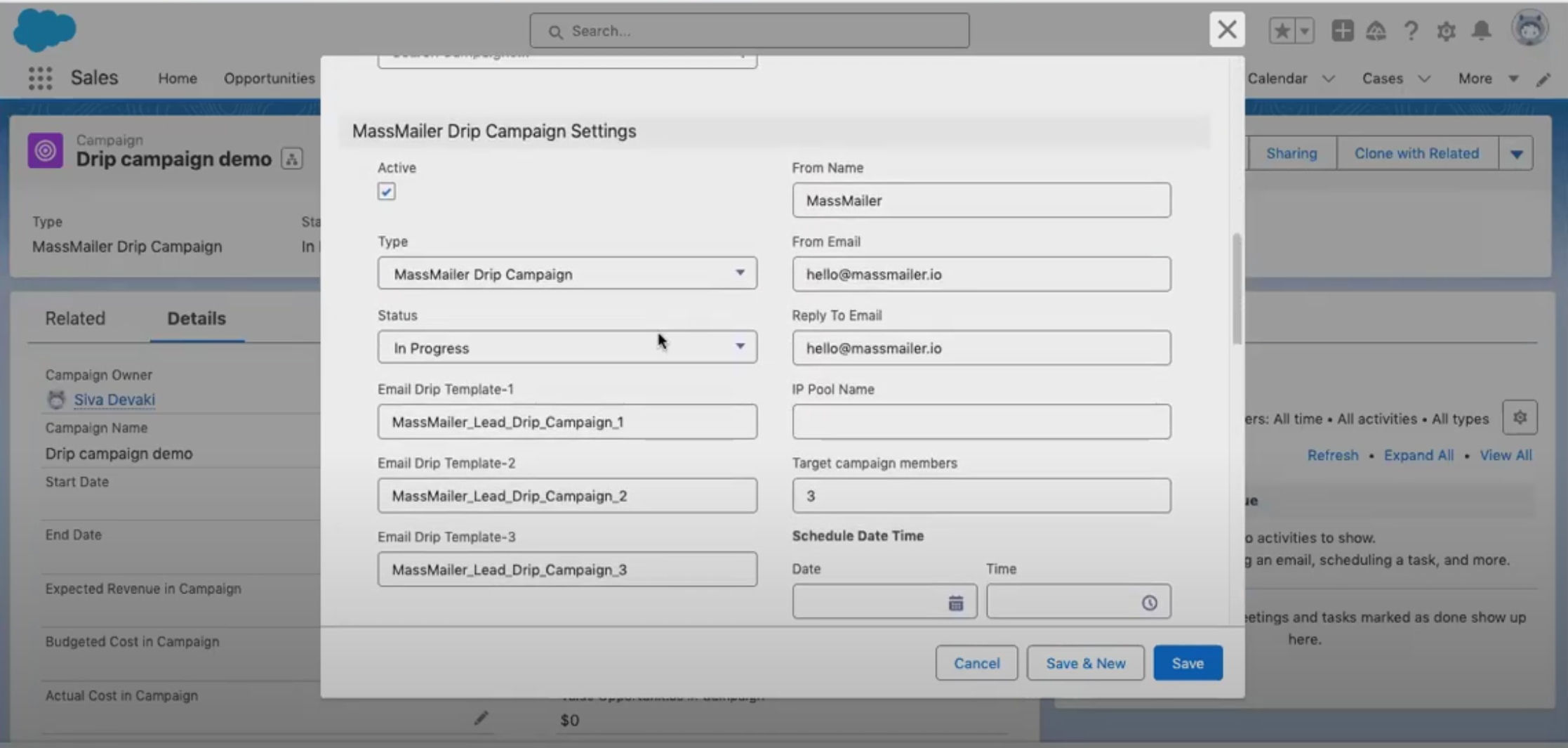Click the MassMailer Drip Campaign Settings heading
1568x748 pixels.
click(x=494, y=131)
